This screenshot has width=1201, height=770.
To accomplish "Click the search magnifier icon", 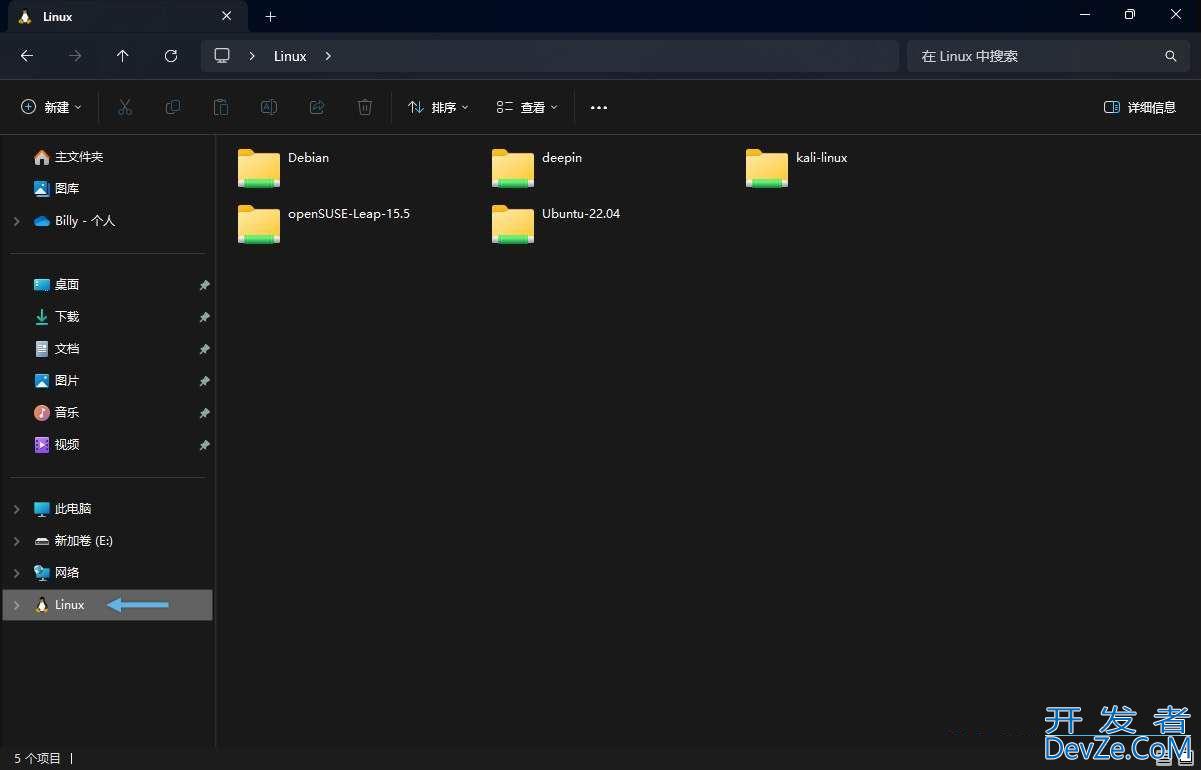I will pos(1171,56).
